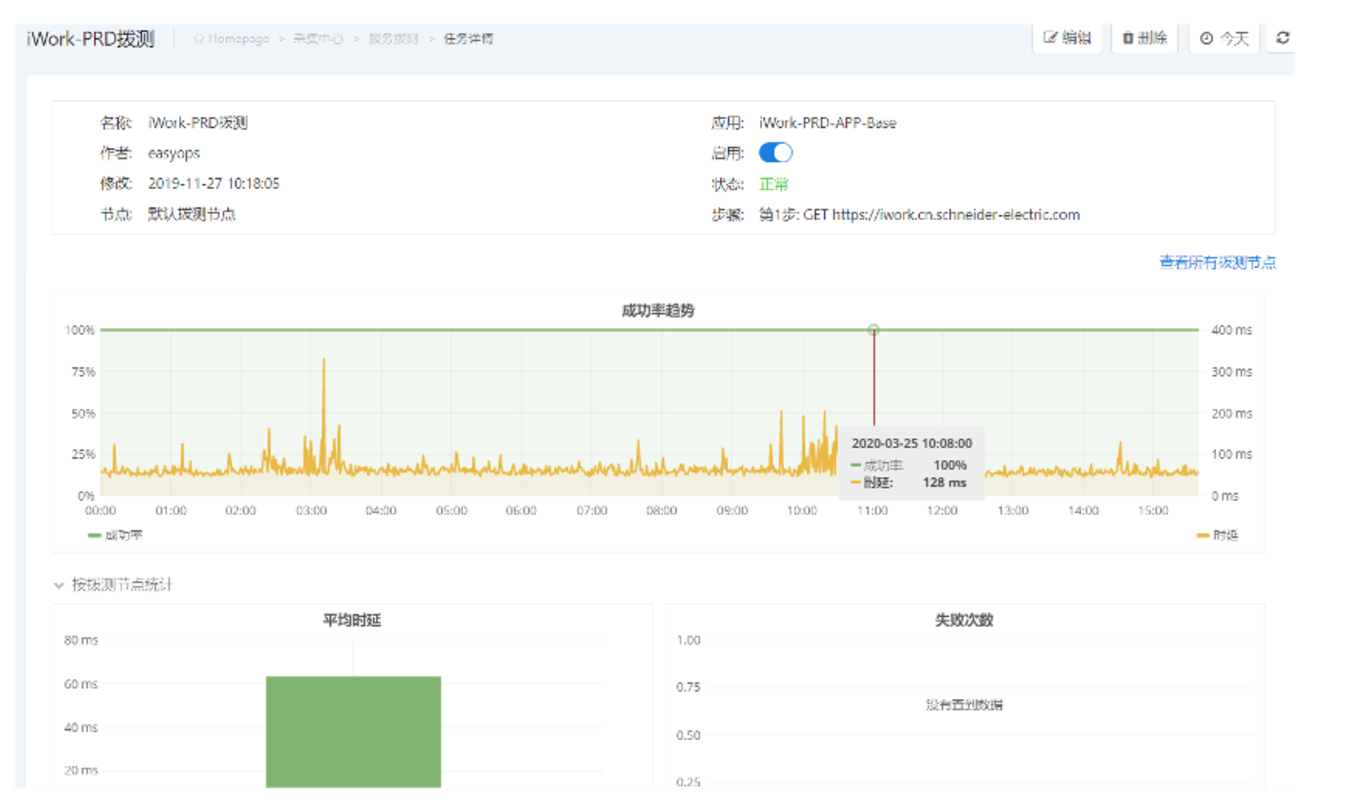Toggle 成功率 legend series
This screenshot has width=1360, height=806.
[115, 535]
